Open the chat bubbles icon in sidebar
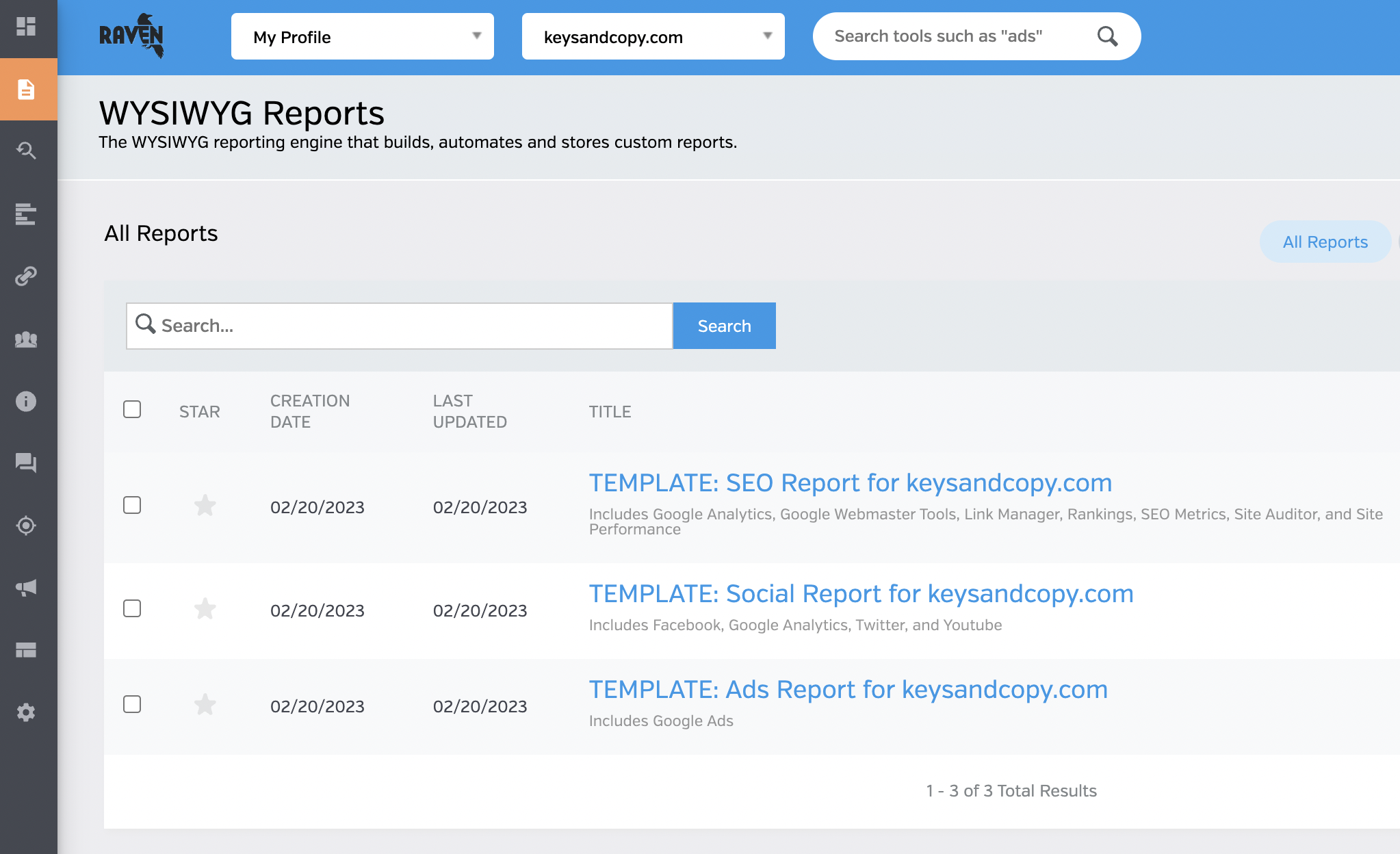 coord(26,463)
